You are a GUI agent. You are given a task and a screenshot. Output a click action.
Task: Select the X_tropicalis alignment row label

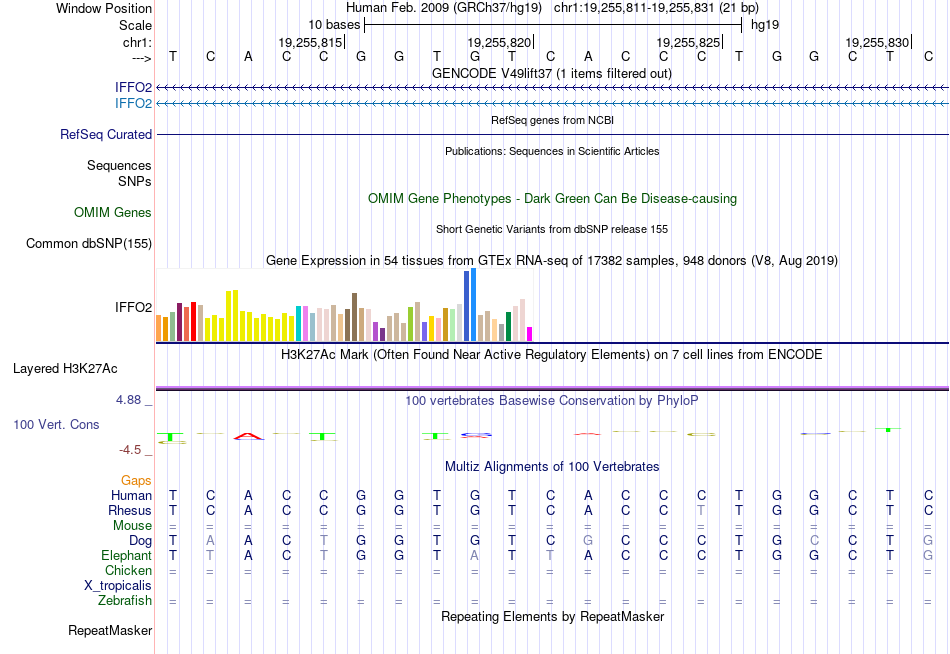coord(118,586)
